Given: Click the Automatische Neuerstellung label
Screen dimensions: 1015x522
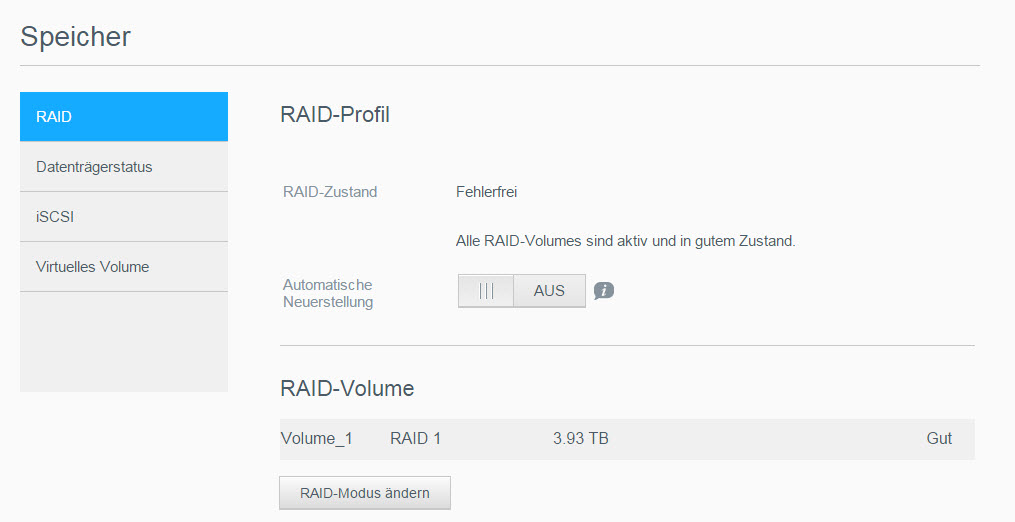Looking at the screenshot, I should tap(328, 293).
